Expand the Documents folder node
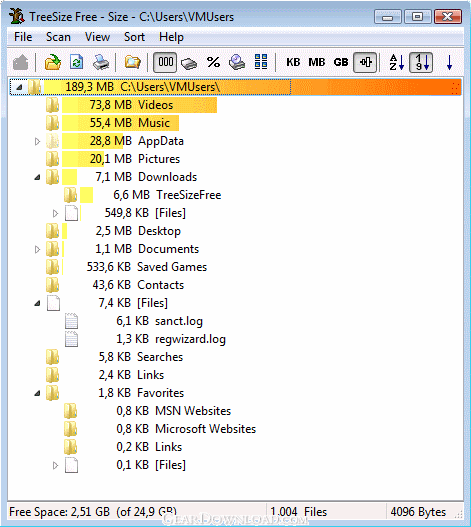The image size is (471, 527). [37, 249]
